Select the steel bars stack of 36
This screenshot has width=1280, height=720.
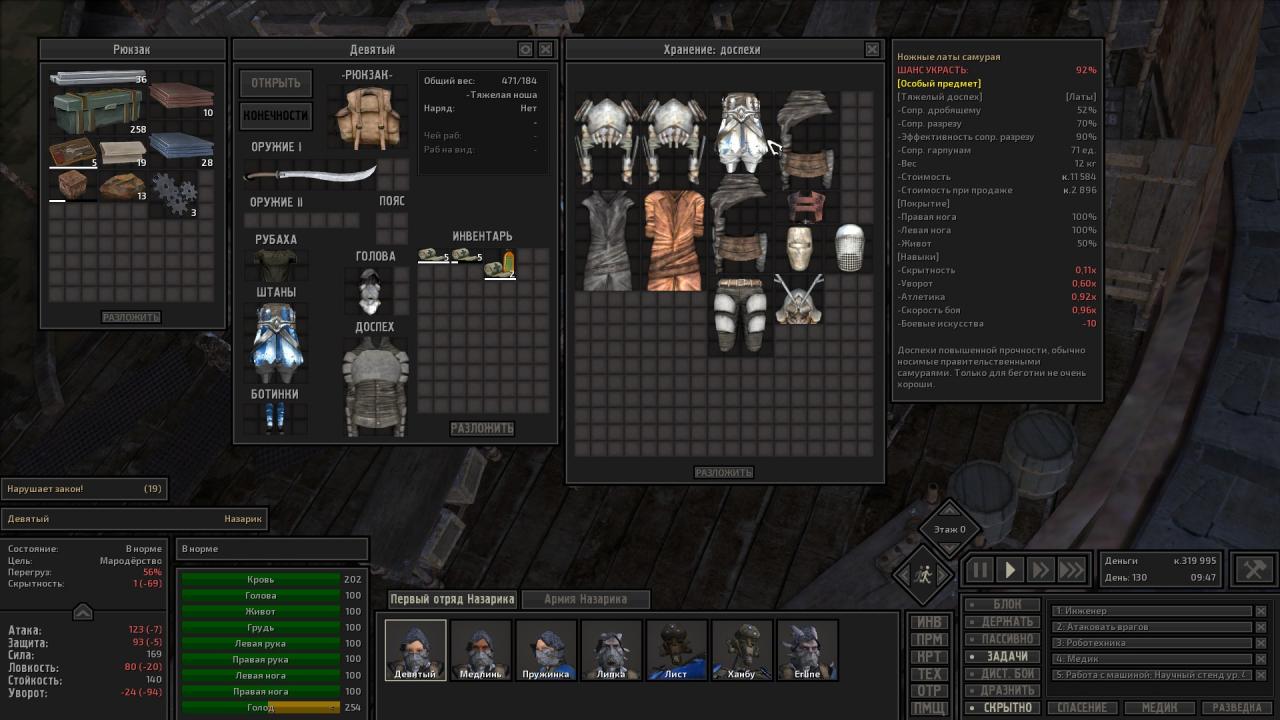98,78
